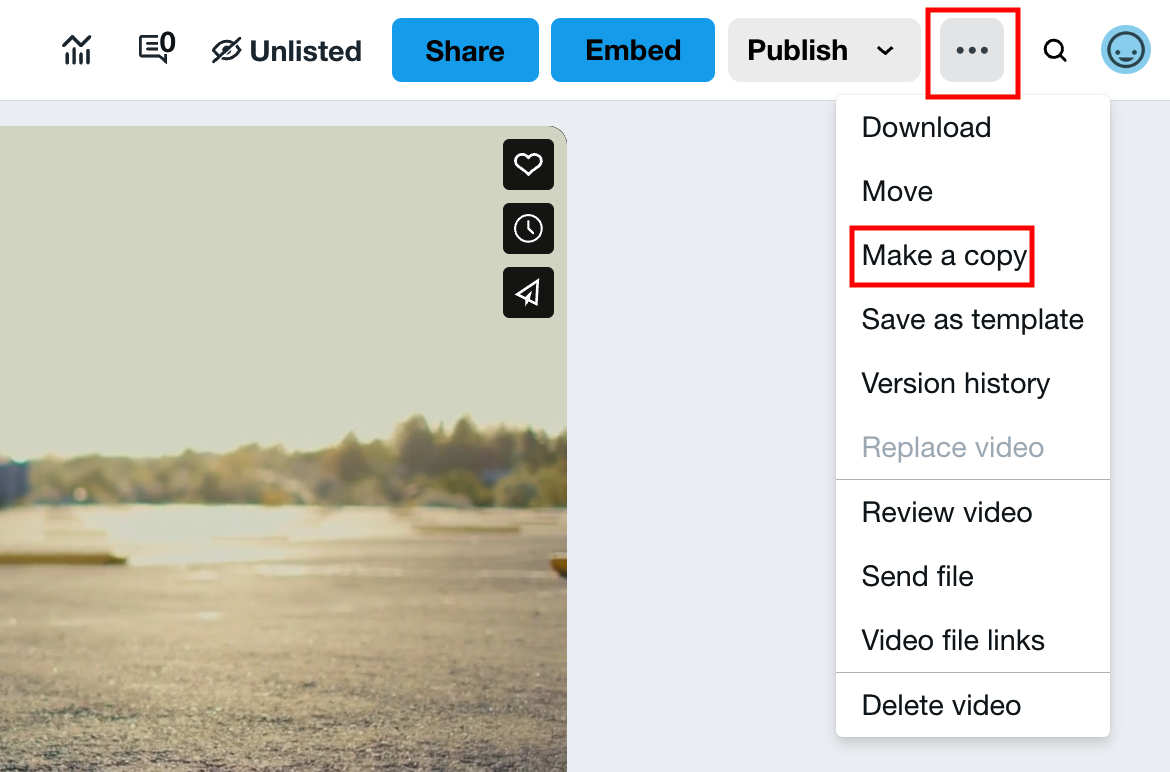Choose Move in the dropdown menu
1170x772 pixels.
coord(897,191)
